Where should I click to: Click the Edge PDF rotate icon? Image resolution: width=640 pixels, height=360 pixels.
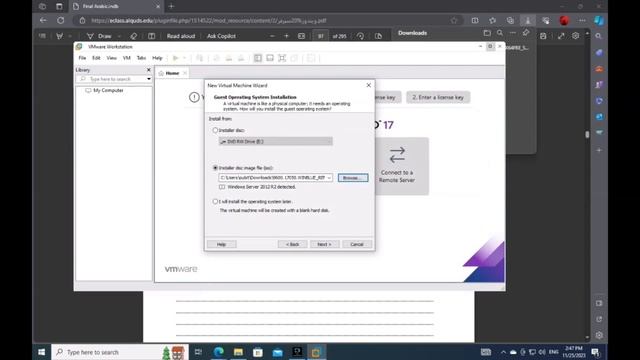click(360, 36)
